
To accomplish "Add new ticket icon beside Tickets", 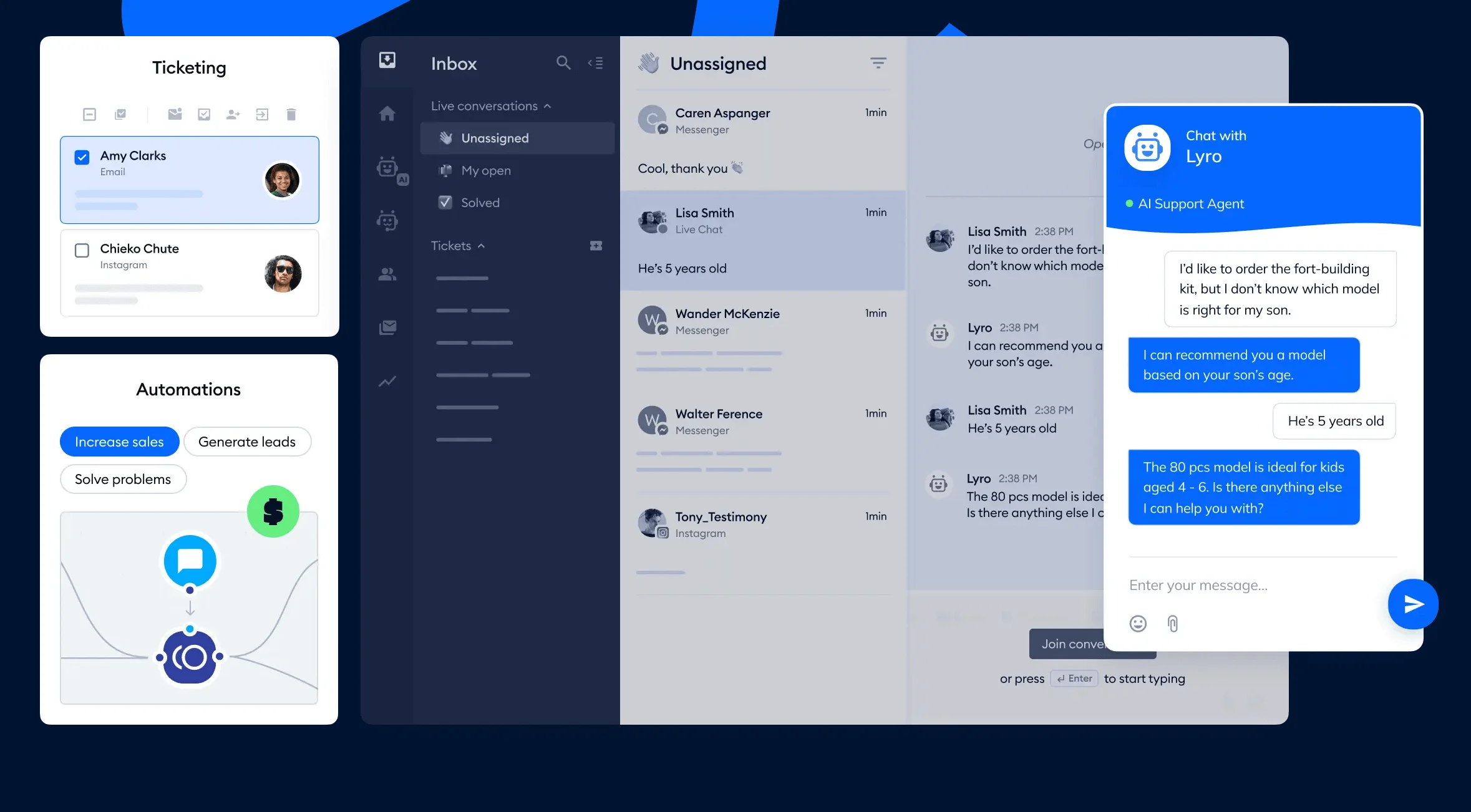I will click(x=596, y=246).
